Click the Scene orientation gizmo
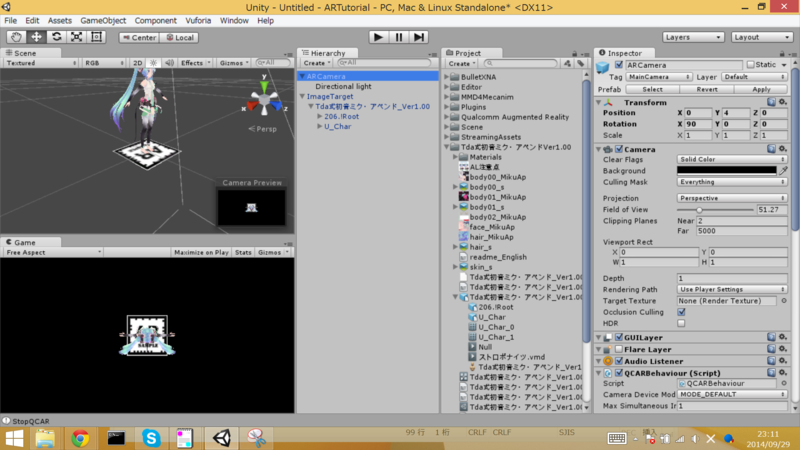The image size is (800, 450). (264, 99)
